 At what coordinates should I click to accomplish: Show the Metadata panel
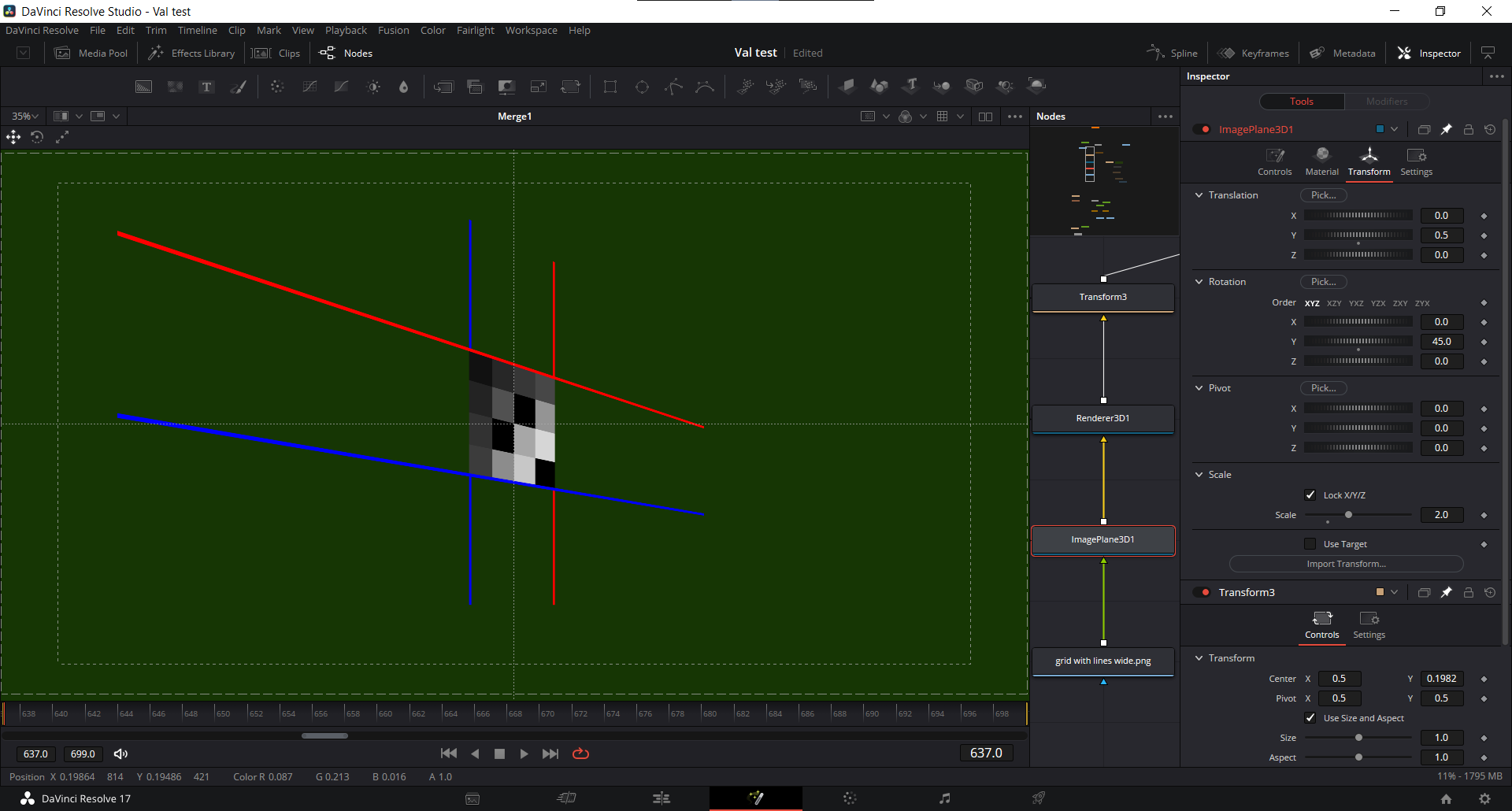coord(1342,54)
